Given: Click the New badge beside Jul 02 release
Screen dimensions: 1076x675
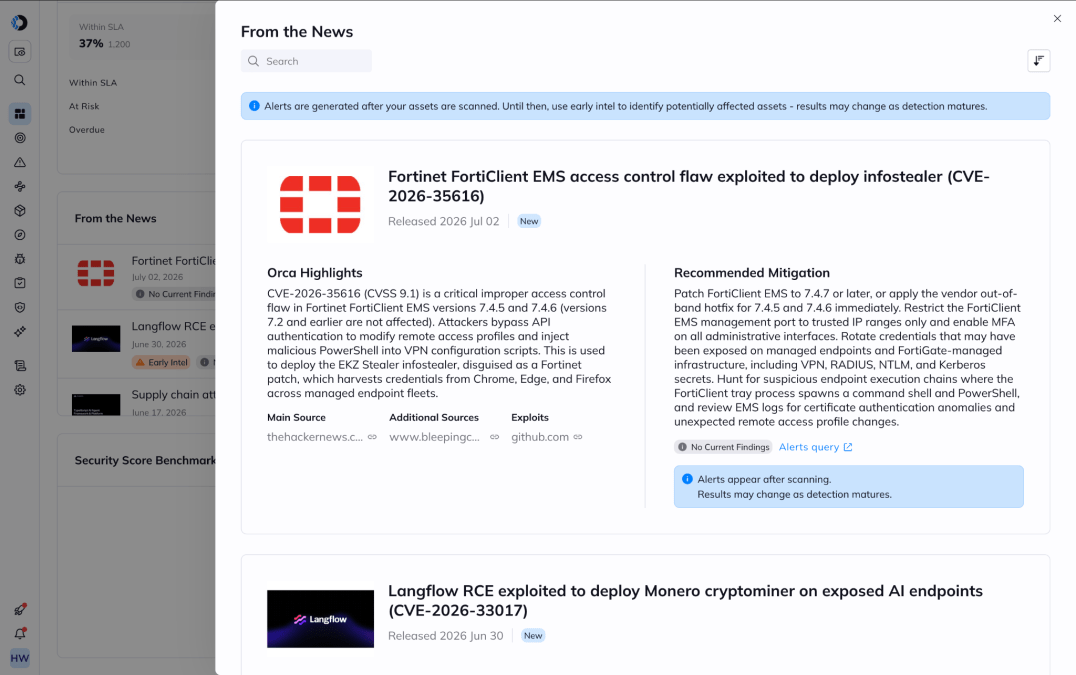Looking at the screenshot, I should coord(529,221).
